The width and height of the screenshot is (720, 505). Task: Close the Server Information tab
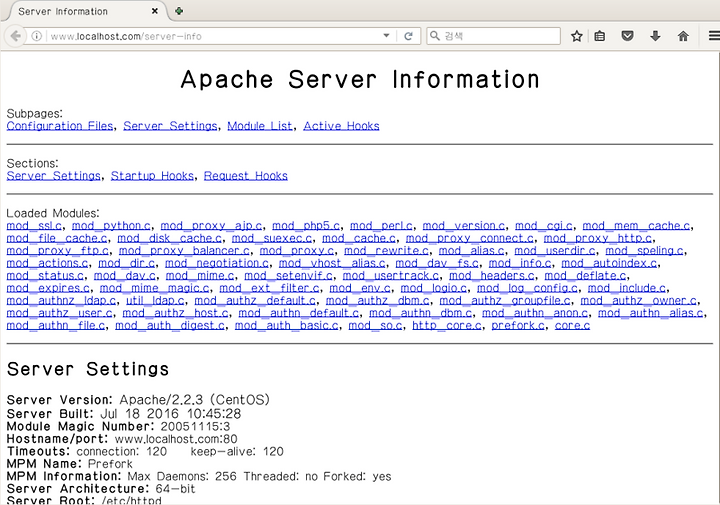point(155,11)
